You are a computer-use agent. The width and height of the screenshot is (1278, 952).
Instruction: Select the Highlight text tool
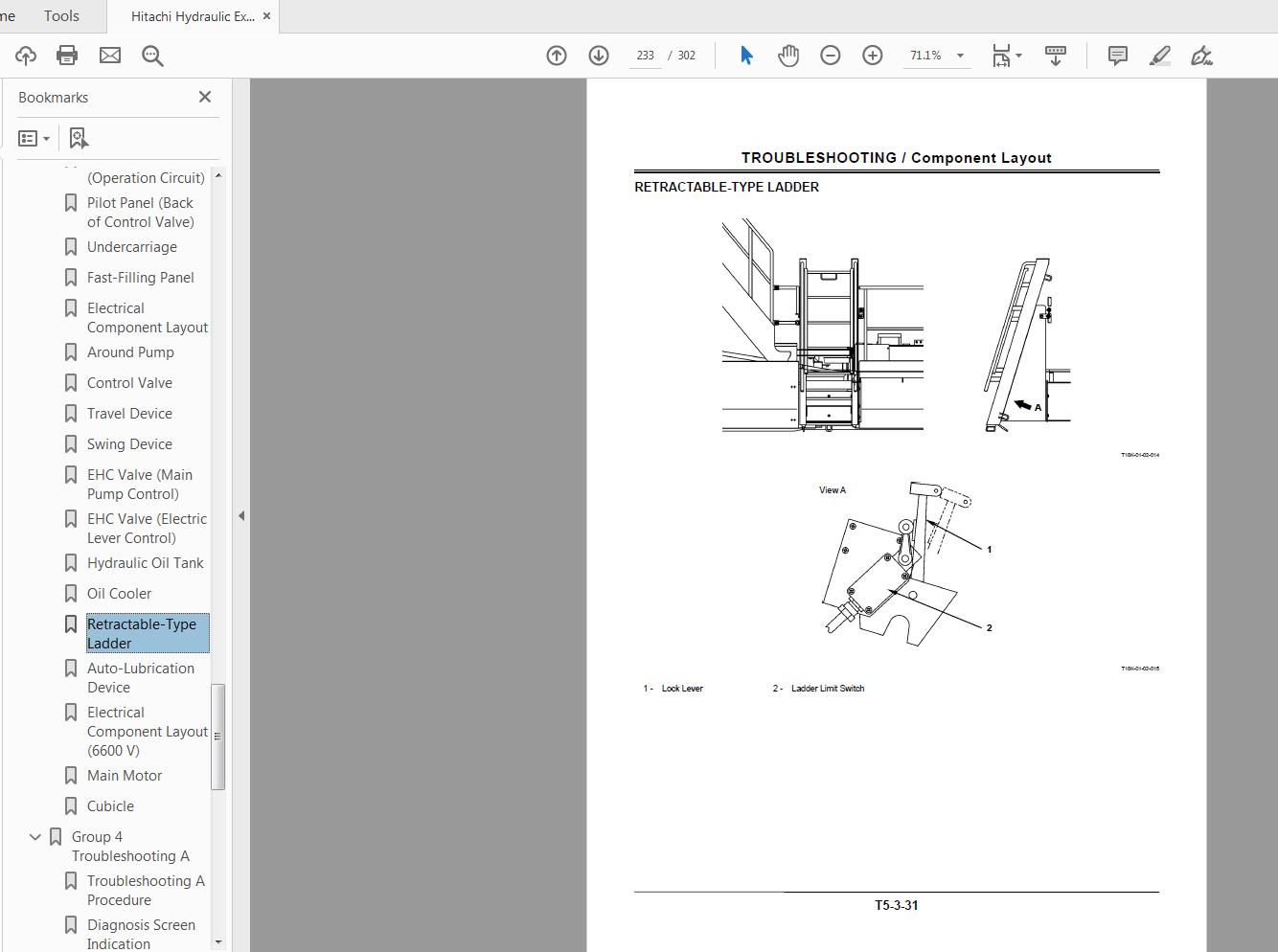[1159, 55]
